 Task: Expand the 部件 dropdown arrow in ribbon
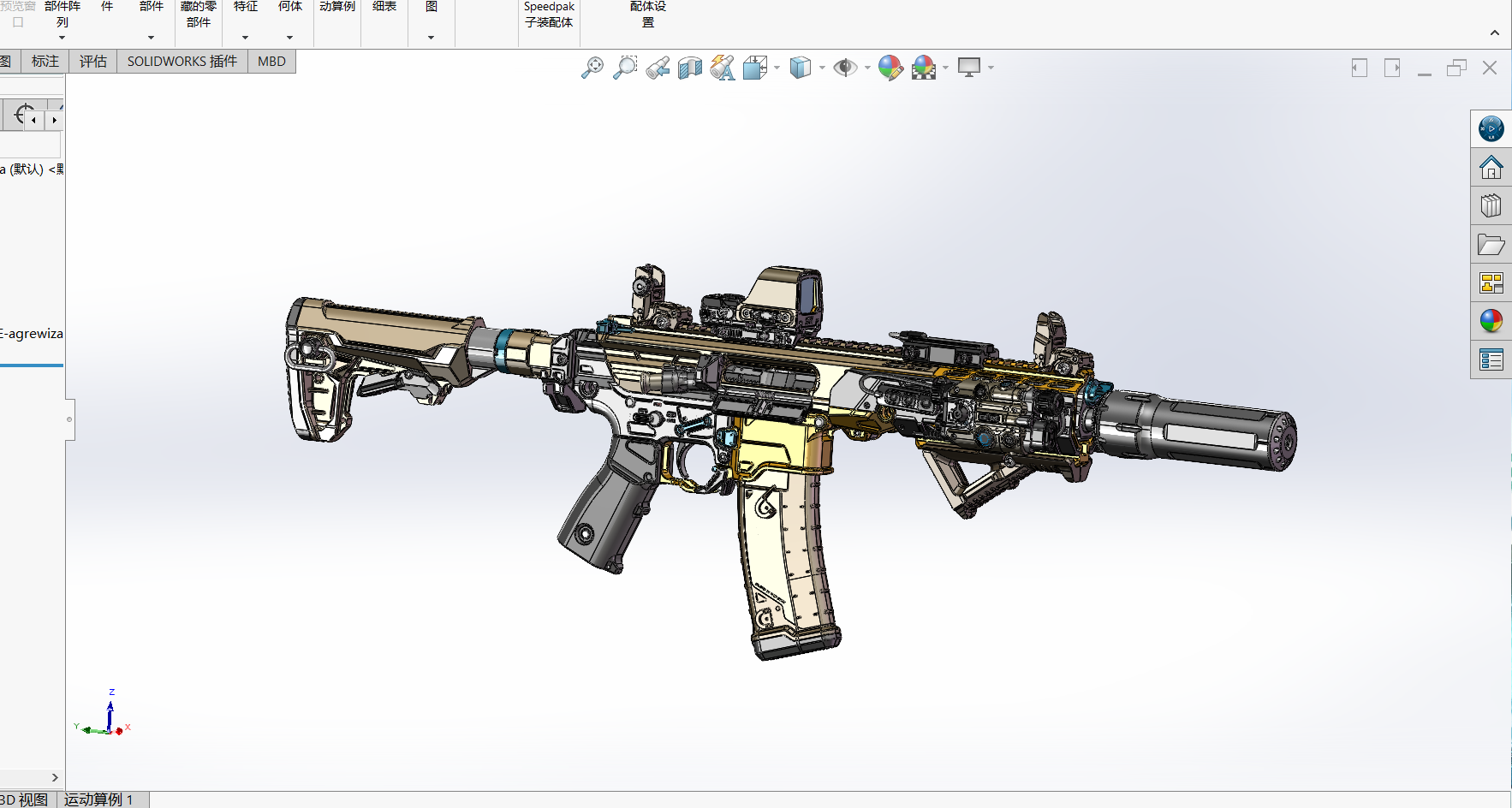coord(151,38)
